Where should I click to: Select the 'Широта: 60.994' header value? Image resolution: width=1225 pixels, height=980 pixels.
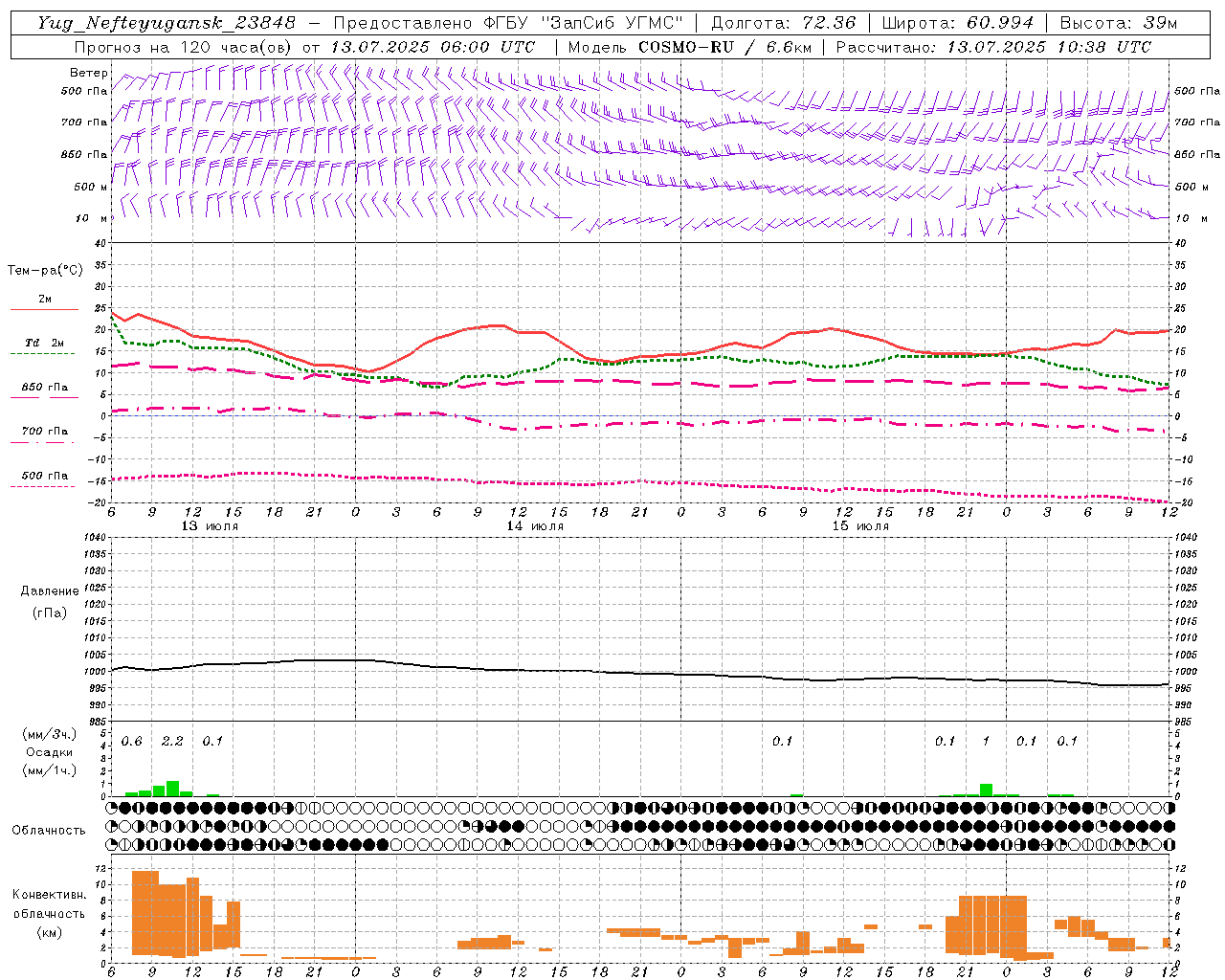pos(957,23)
